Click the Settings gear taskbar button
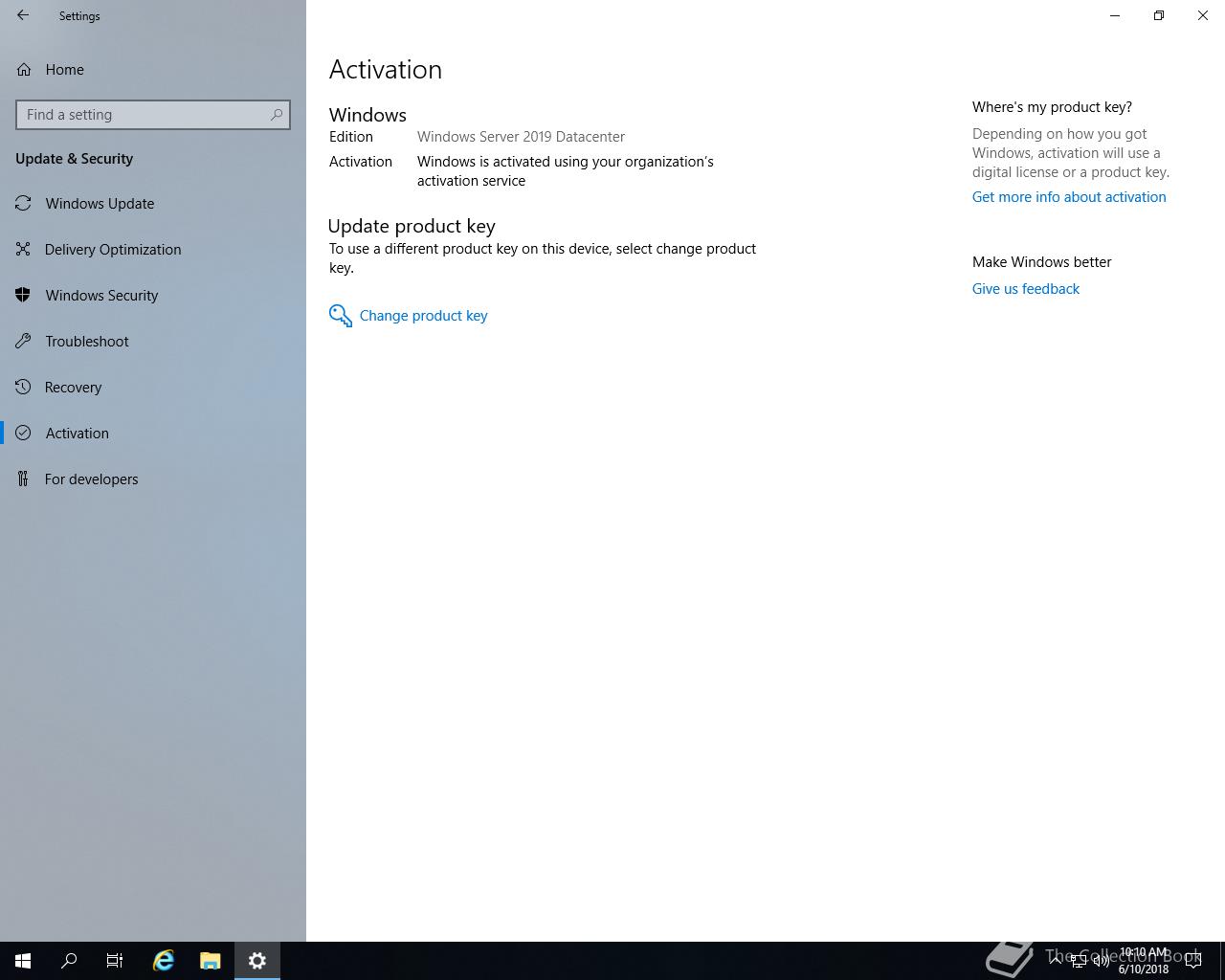This screenshot has height=980, width=1225. point(257,961)
